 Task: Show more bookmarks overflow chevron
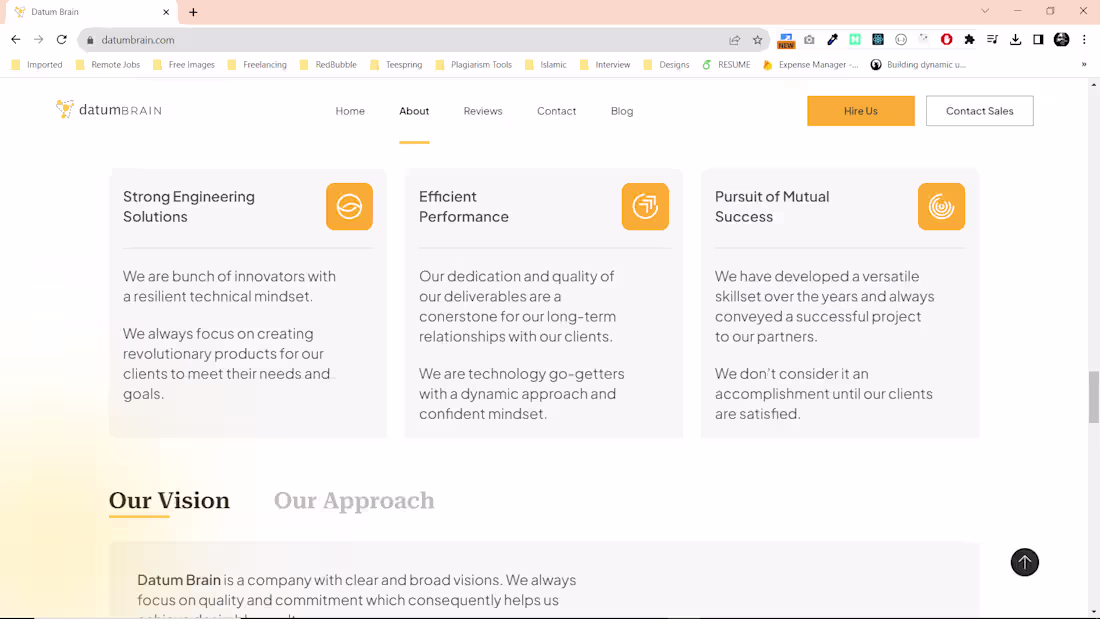click(x=1084, y=65)
